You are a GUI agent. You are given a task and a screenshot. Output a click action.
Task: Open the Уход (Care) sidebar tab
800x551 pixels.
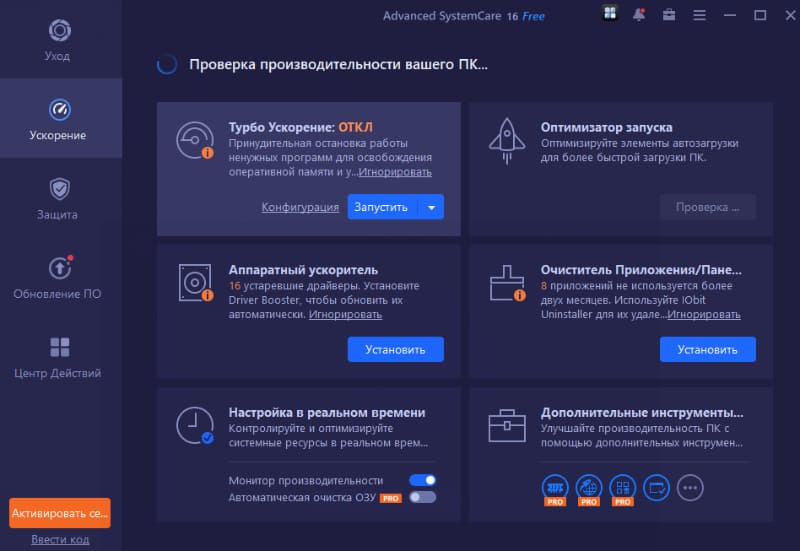pyautogui.click(x=59, y=40)
